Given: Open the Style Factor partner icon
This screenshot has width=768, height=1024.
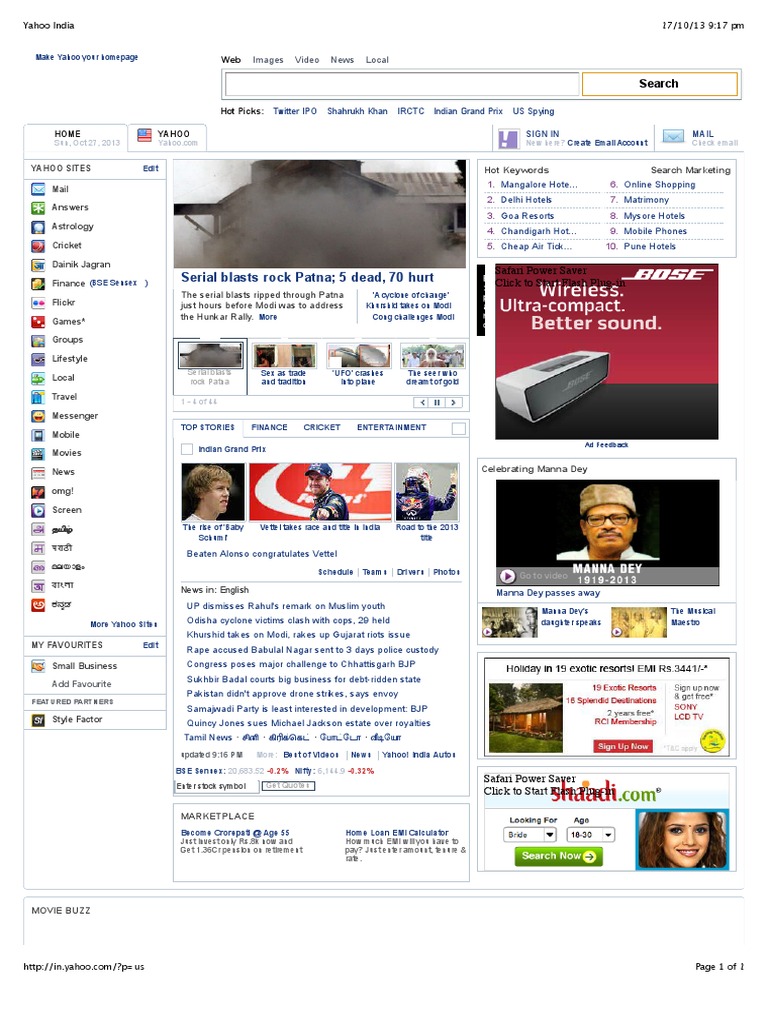Looking at the screenshot, I should point(38,720).
